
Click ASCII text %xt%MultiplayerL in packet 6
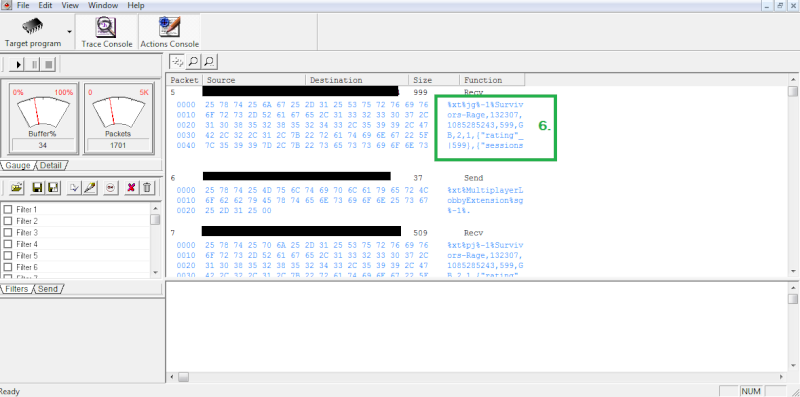point(485,190)
